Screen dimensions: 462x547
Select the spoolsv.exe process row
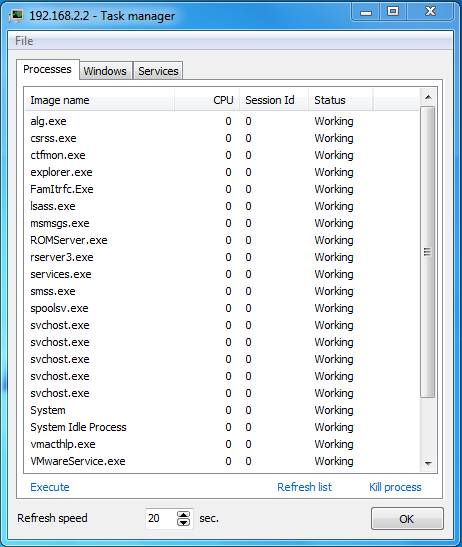point(222,308)
